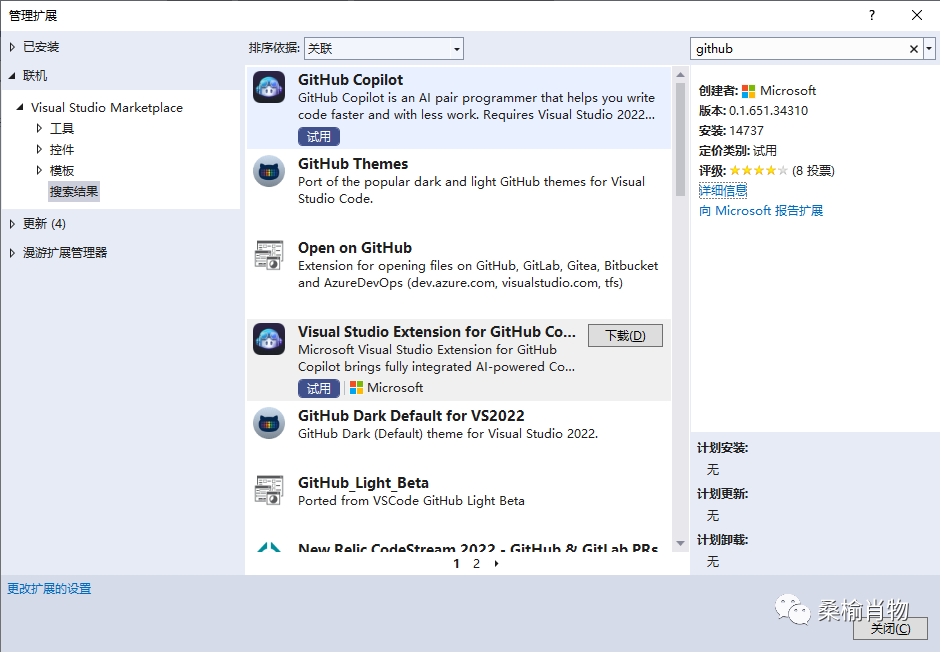
Task: Click the 已安装 label
Action: [x=41, y=47]
